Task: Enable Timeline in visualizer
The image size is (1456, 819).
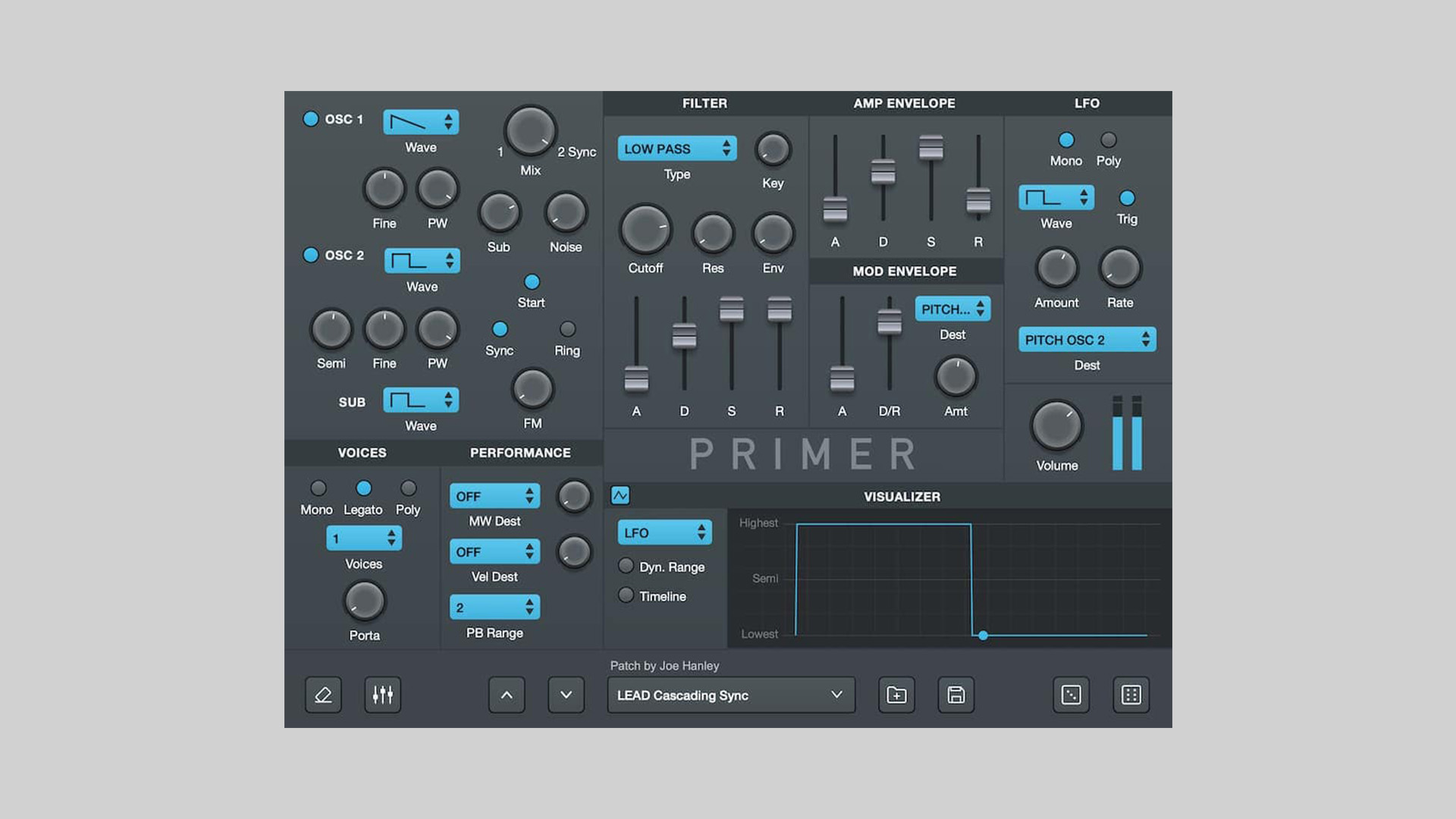Action: tap(626, 595)
